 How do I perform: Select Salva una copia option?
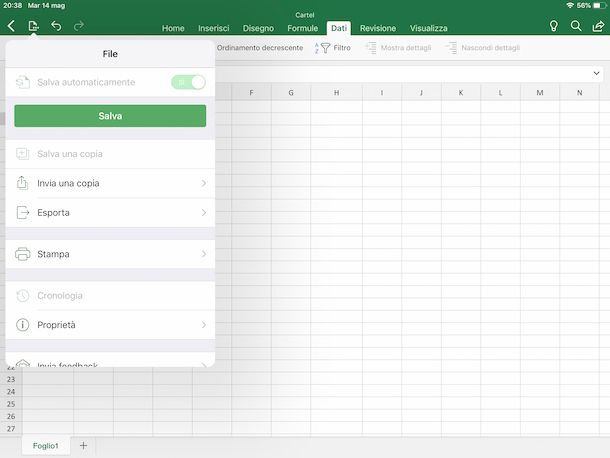(110, 154)
